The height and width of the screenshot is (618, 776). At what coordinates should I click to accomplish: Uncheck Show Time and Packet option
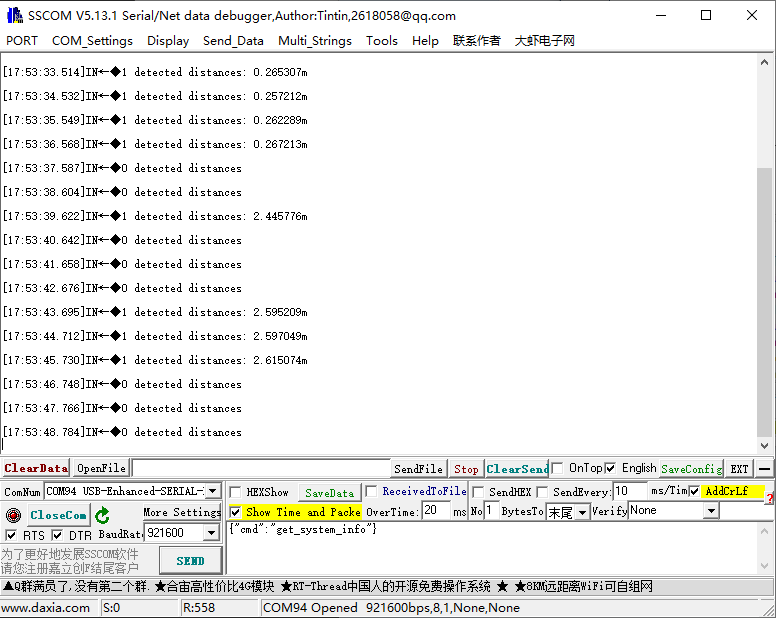click(236, 511)
